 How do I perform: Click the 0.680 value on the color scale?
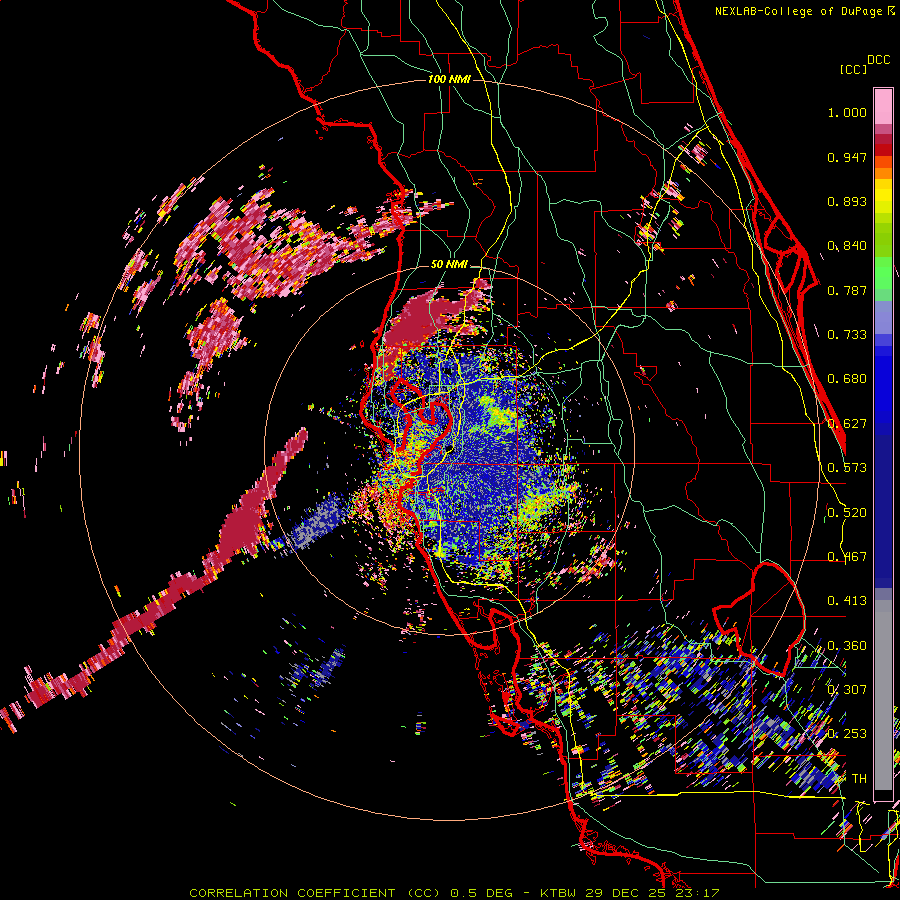[x=847, y=379]
